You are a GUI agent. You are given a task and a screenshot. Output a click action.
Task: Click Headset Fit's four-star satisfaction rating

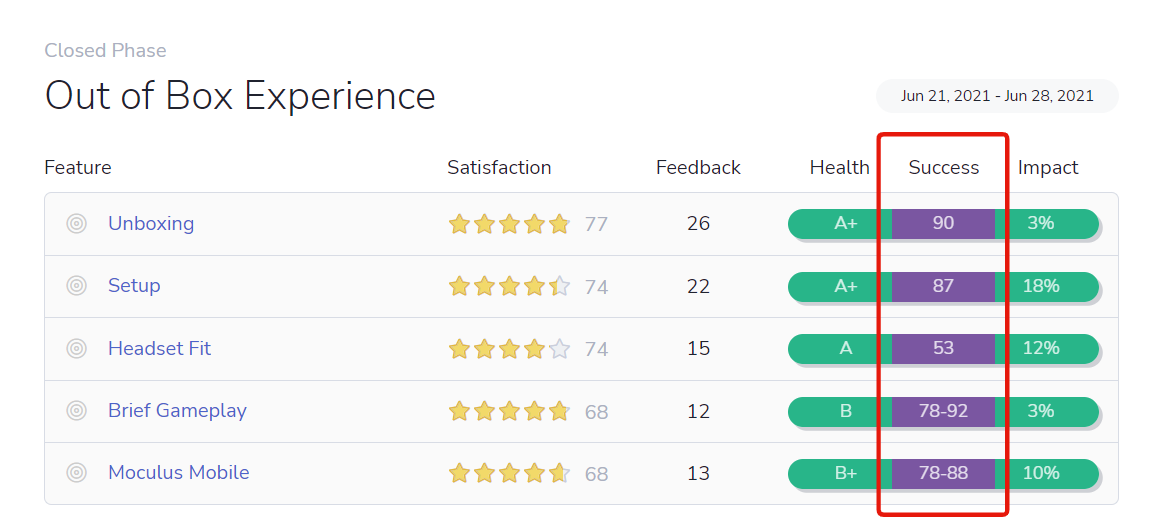pos(509,349)
